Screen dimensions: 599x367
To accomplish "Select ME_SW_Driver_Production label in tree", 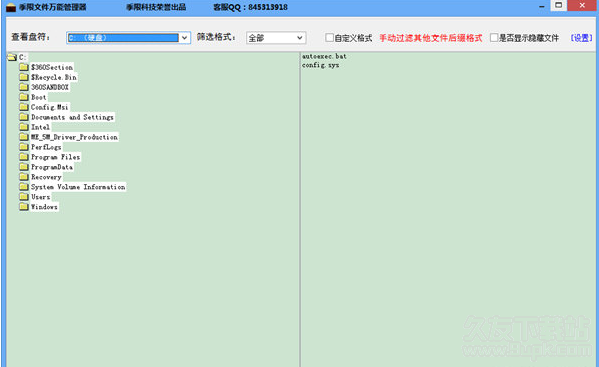I will click(x=74, y=137).
